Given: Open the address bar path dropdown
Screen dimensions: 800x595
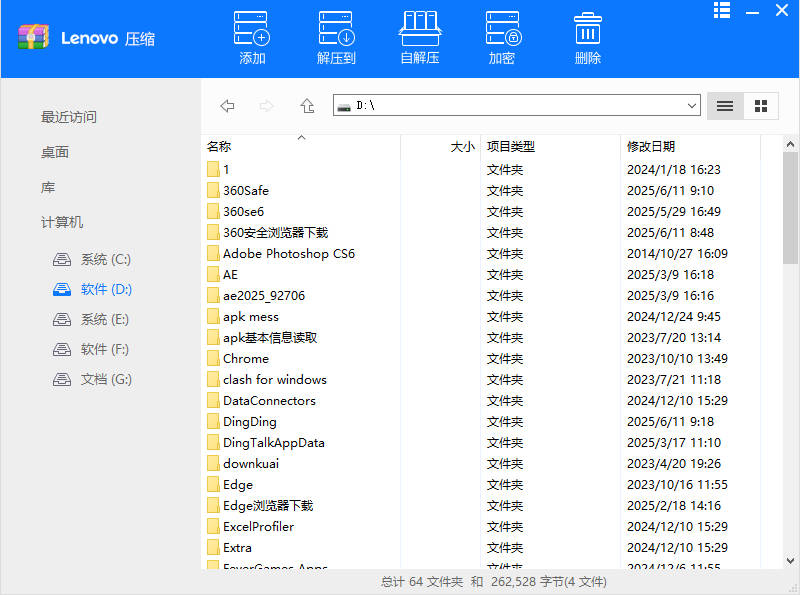Looking at the screenshot, I should click(x=691, y=105).
